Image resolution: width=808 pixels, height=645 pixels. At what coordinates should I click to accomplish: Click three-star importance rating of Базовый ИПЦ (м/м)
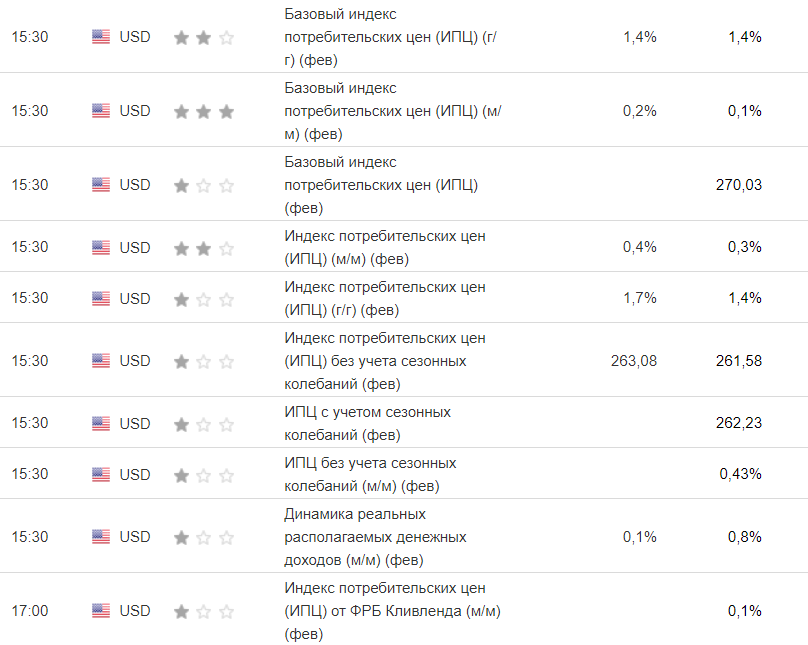(204, 111)
